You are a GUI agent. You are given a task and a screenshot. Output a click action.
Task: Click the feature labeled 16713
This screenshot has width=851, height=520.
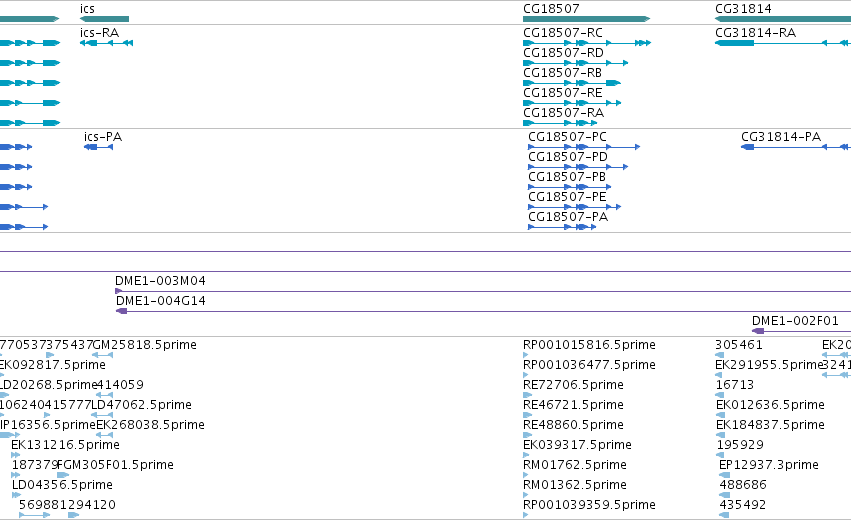734,385
